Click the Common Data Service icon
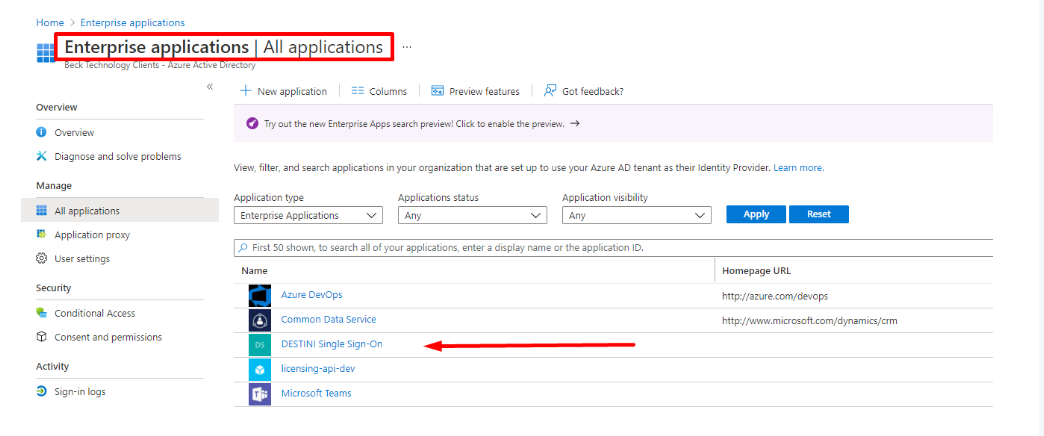 (x=260, y=320)
